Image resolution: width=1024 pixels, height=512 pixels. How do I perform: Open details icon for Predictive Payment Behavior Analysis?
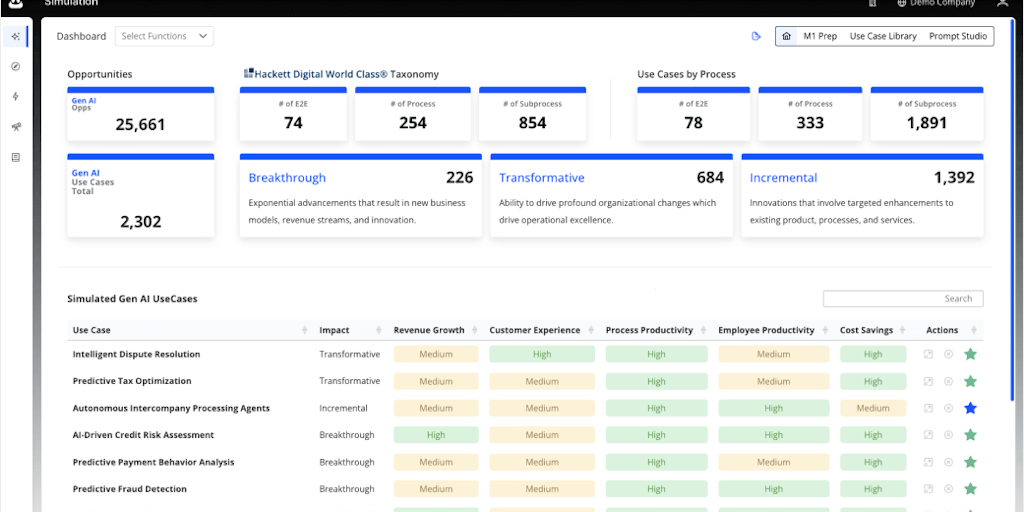point(928,462)
